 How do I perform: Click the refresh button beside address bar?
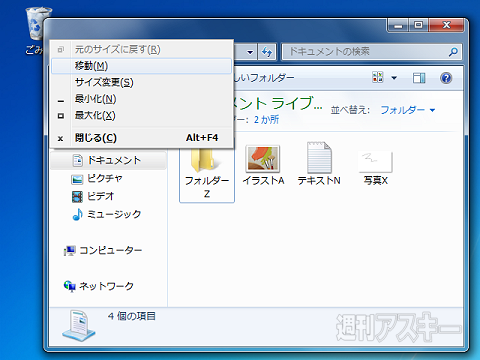coord(267,52)
